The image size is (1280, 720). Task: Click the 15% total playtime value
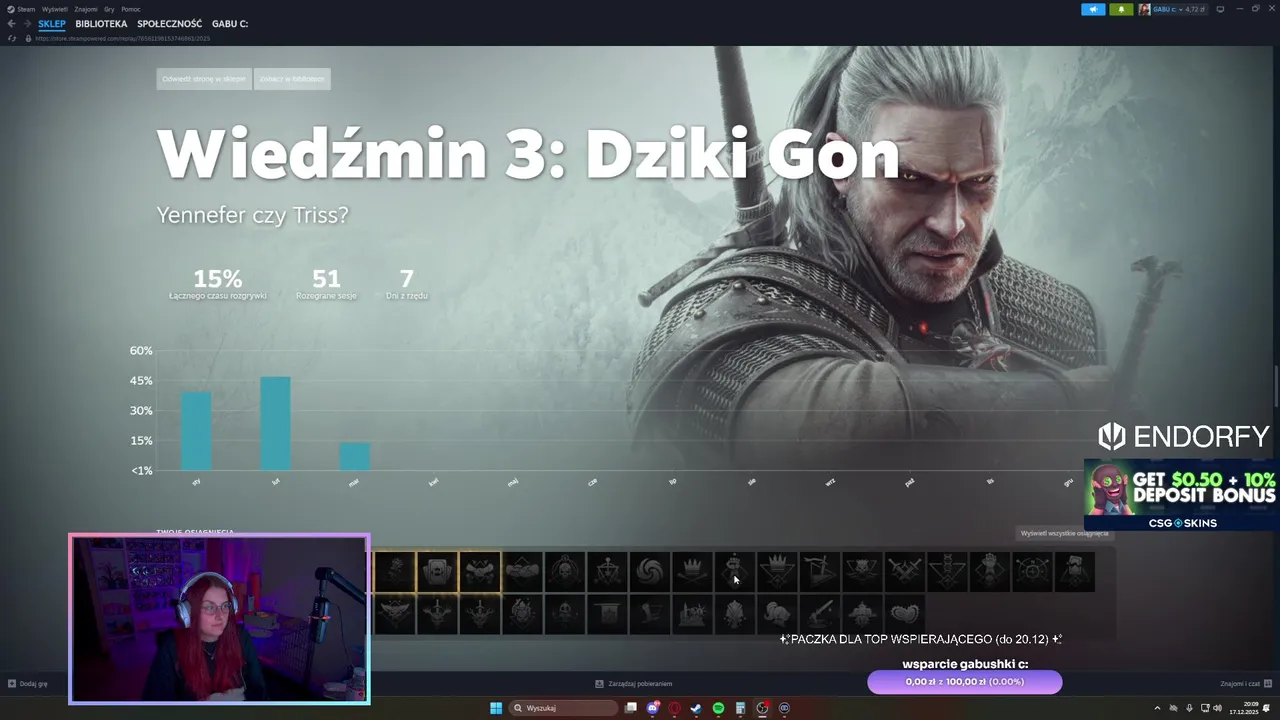(x=218, y=278)
